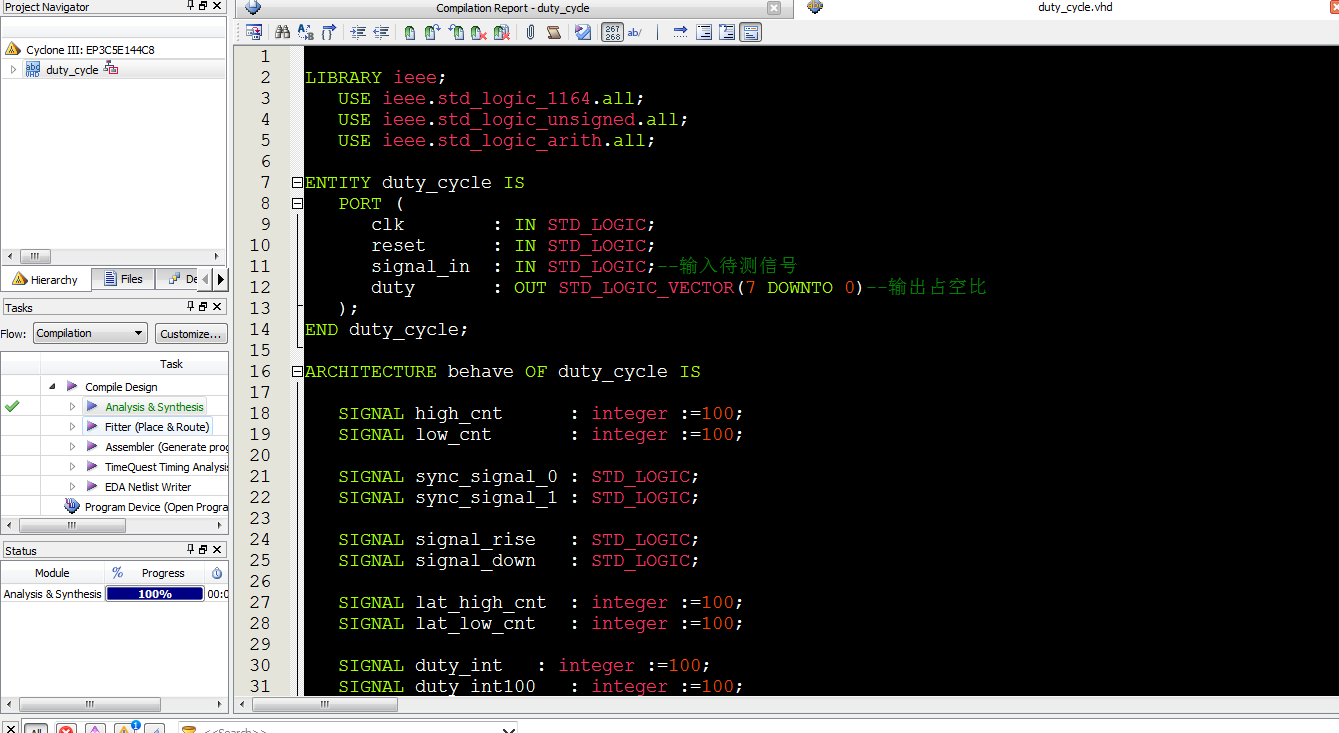Open the Flow Compilation dropdown

click(x=90, y=333)
